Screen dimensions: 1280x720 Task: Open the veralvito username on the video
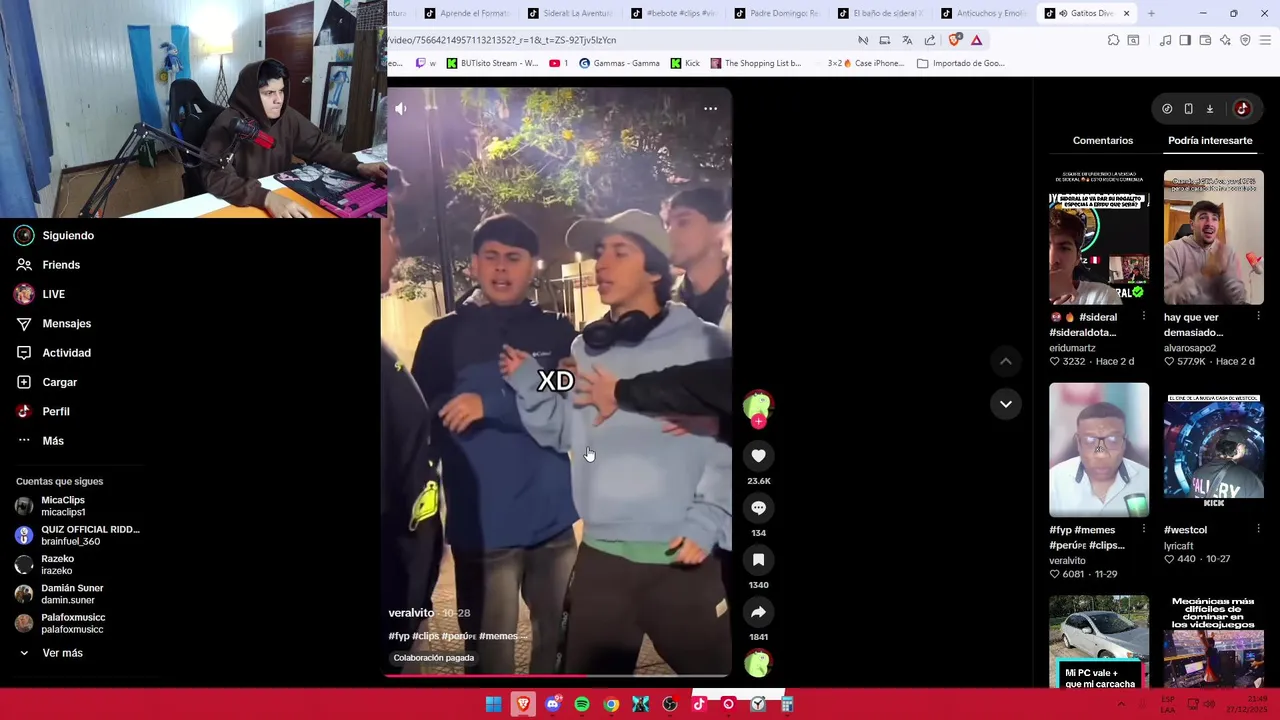411,613
